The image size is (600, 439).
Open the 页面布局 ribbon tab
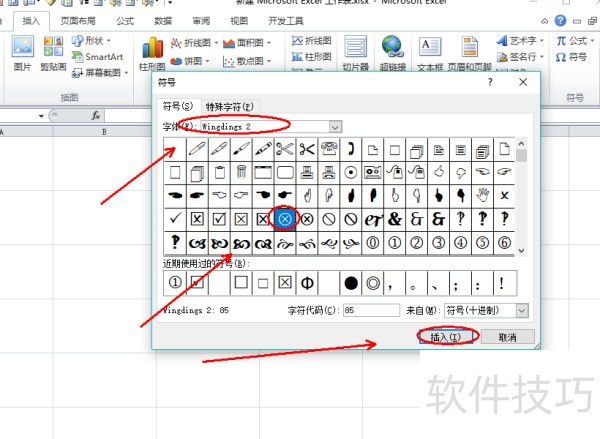pos(79,21)
